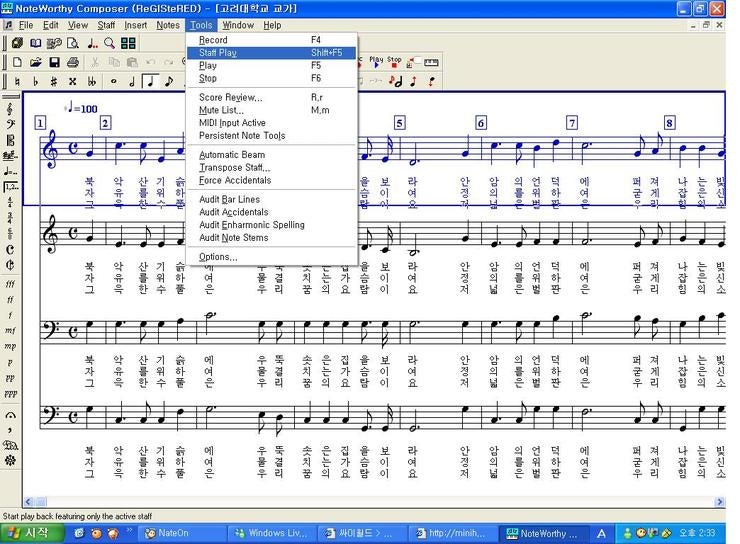Image resolution: width=740 pixels, height=544 pixels.
Task: Open print preview icon
Action: 73,43
